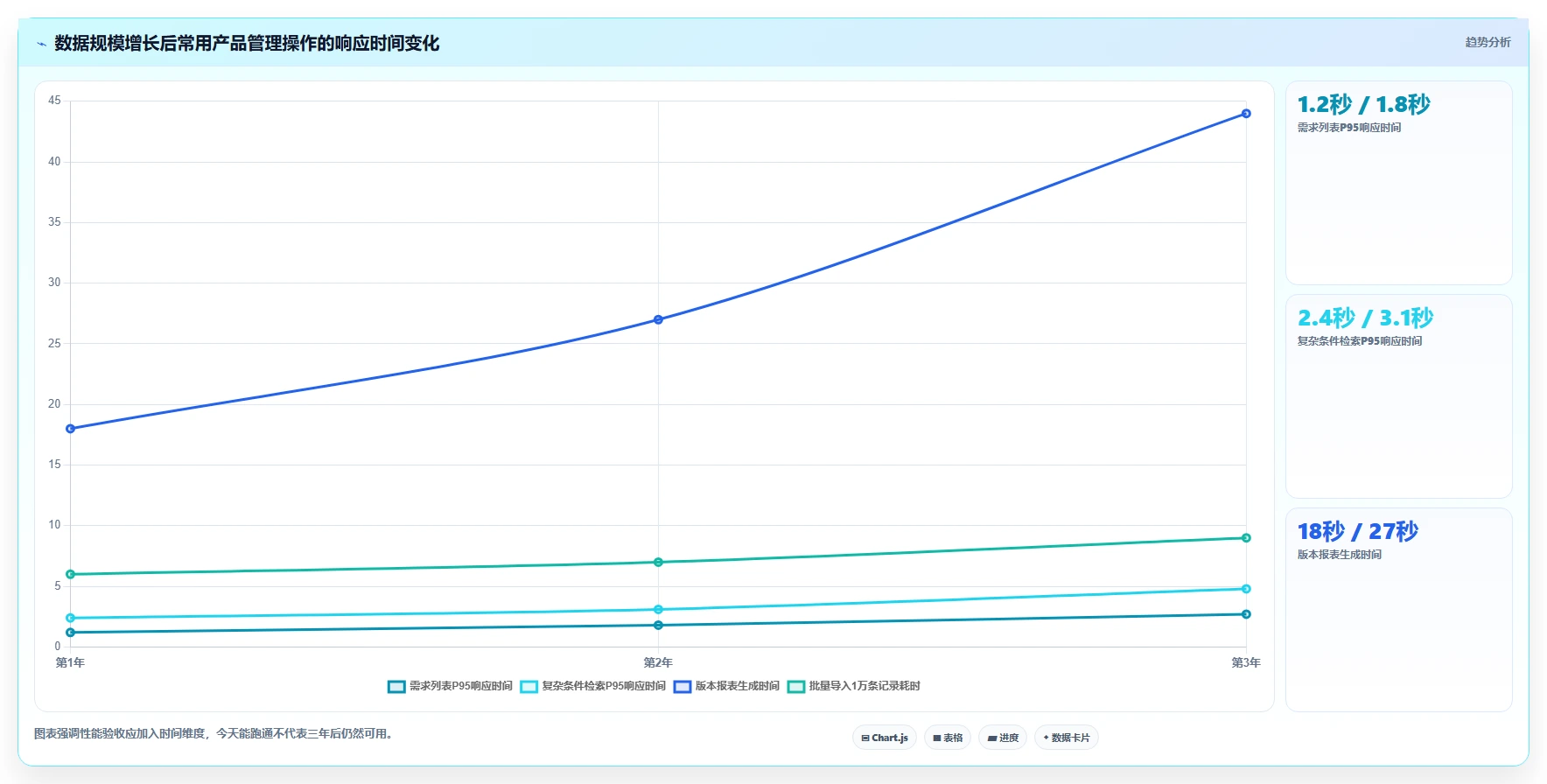Click the trend icon beside the title
The image size is (1547, 784).
point(41,44)
